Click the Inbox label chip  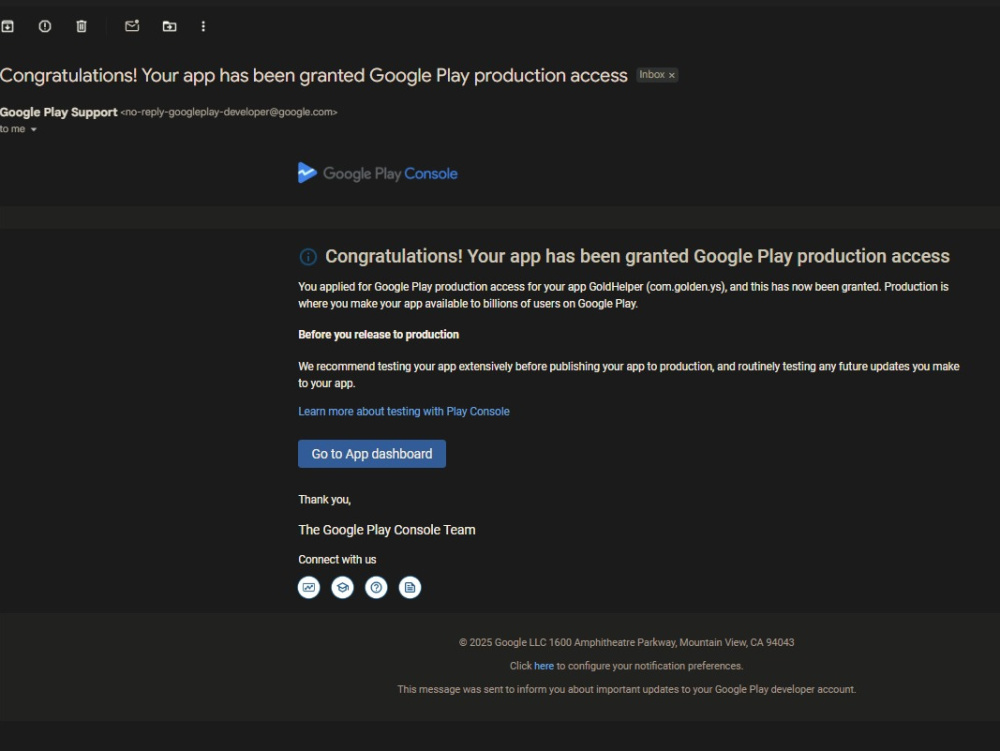(657, 75)
